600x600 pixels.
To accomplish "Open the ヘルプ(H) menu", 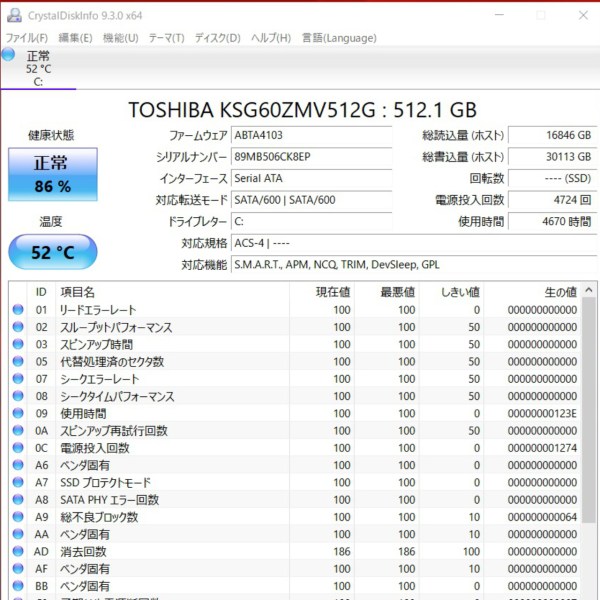I will 271,38.
